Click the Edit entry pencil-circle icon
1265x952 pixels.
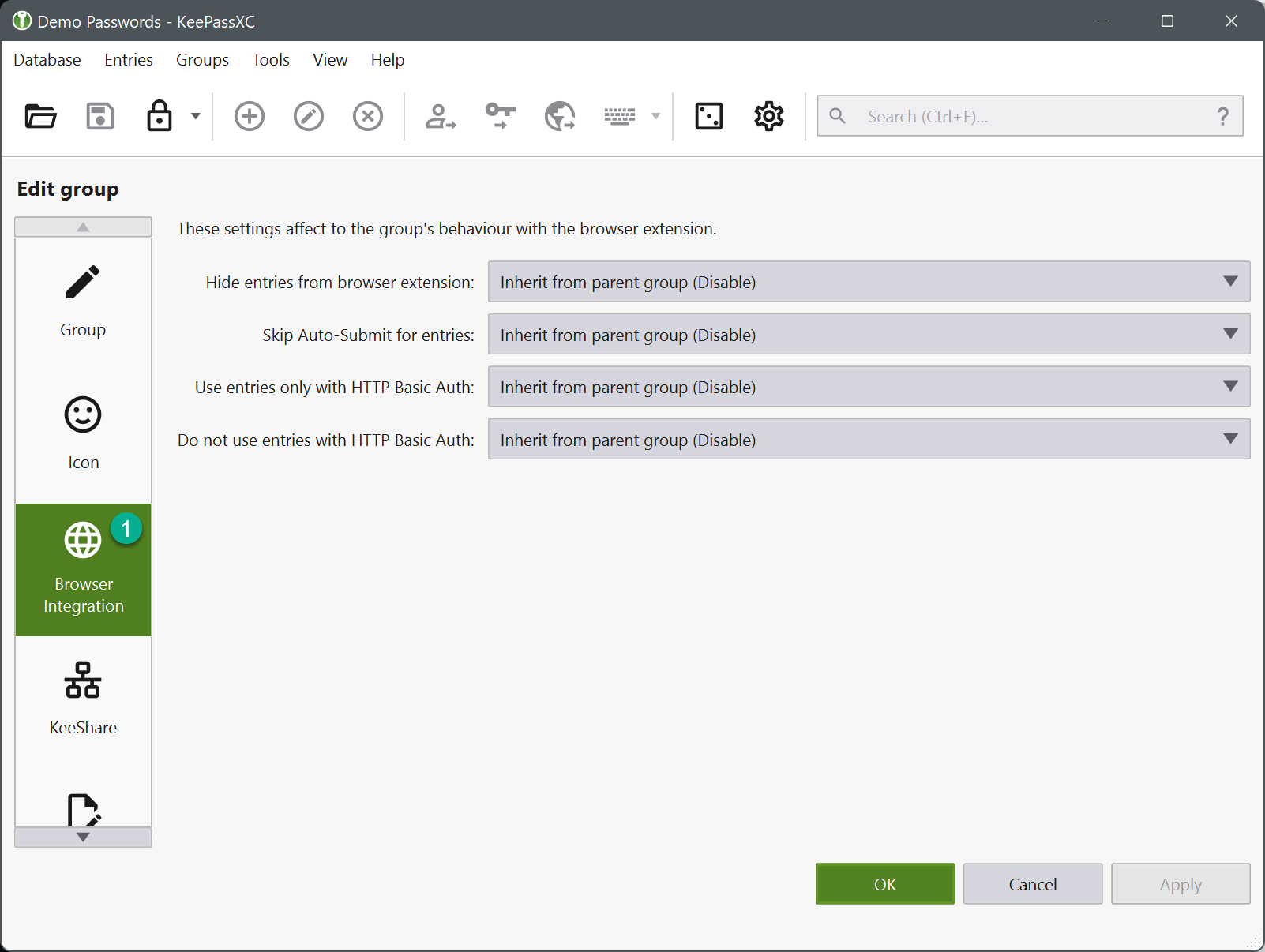pyautogui.click(x=309, y=116)
